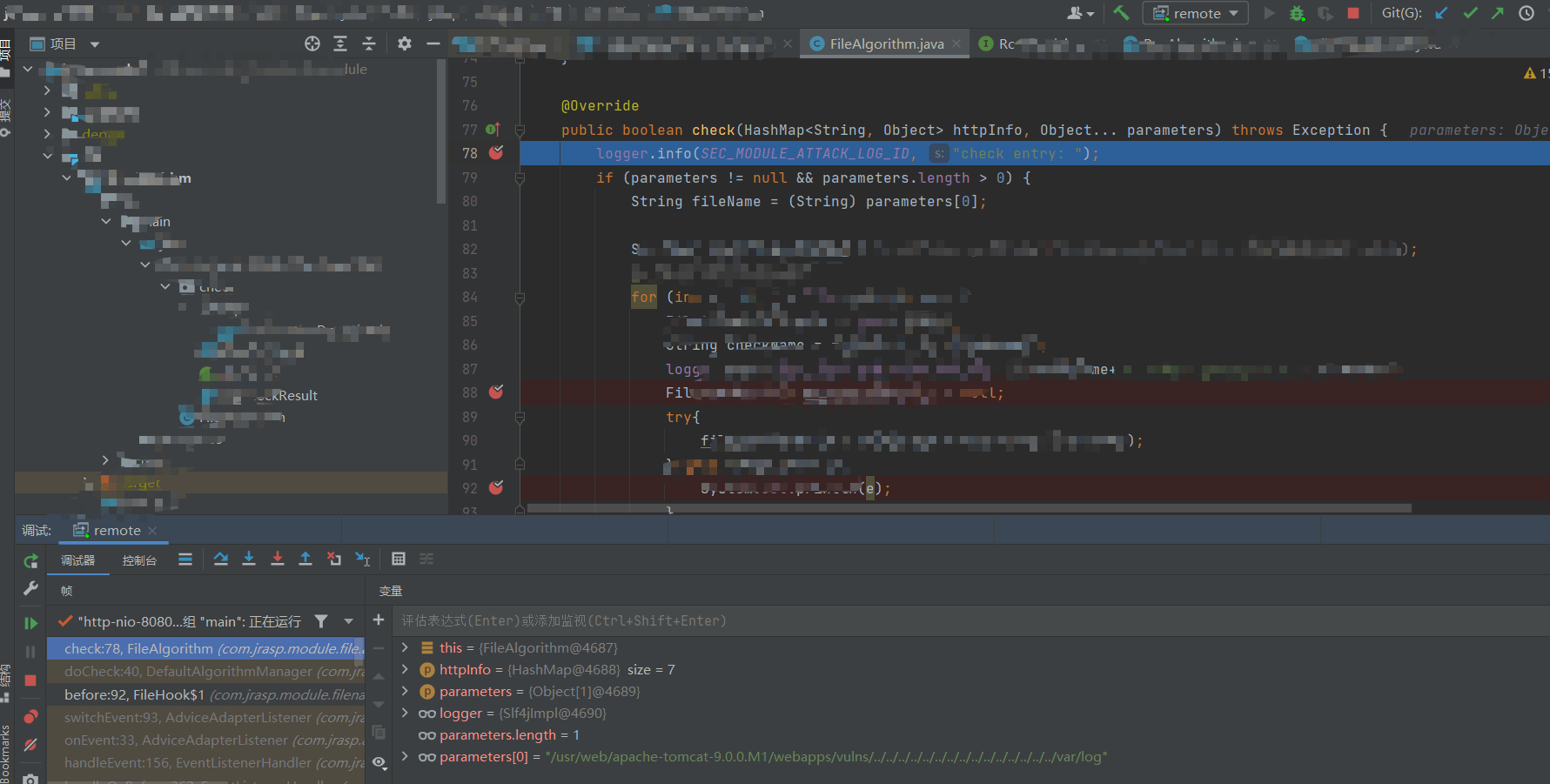This screenshot has width=1550, height=784.
Task: Toggle the breakpoint on line 92
Action: [496, 488]
